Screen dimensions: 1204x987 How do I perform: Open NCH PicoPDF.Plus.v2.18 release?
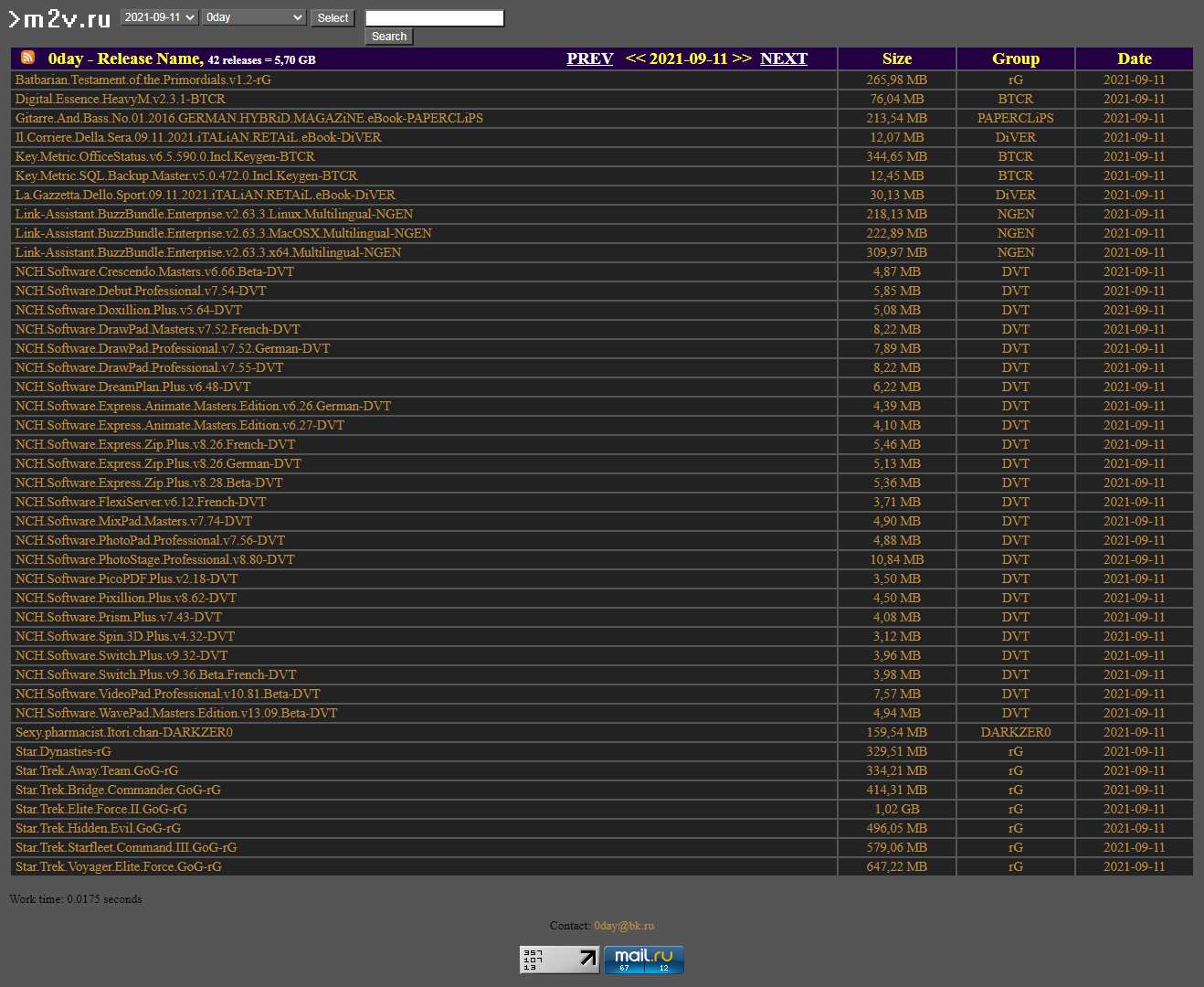pos(127,578)
